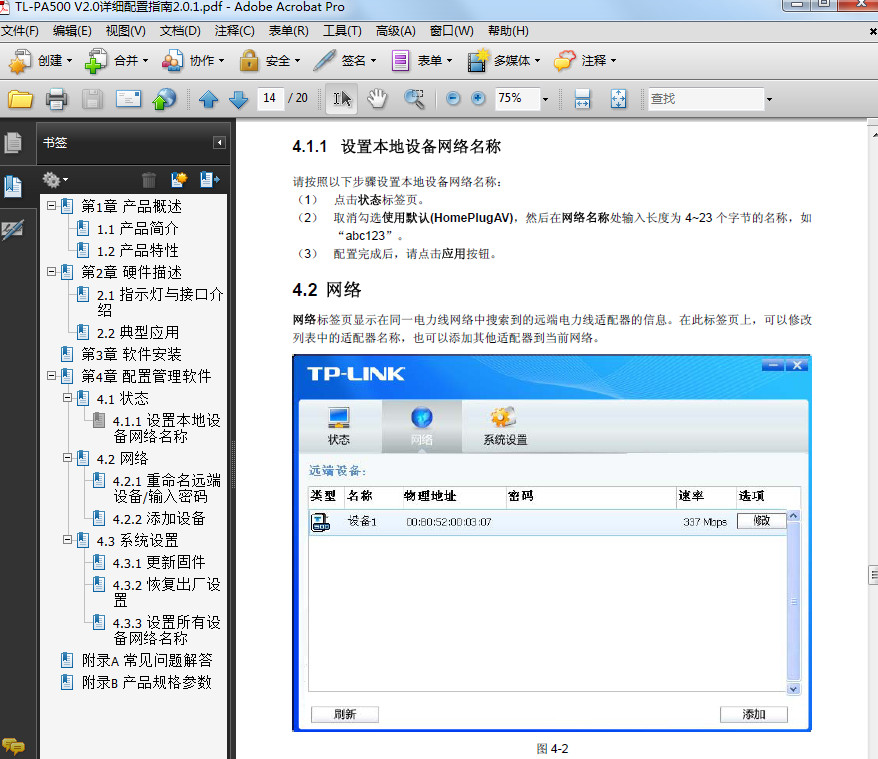Click the trash icon in bookmarks panel
878x759 pixels.
point(148,179)
